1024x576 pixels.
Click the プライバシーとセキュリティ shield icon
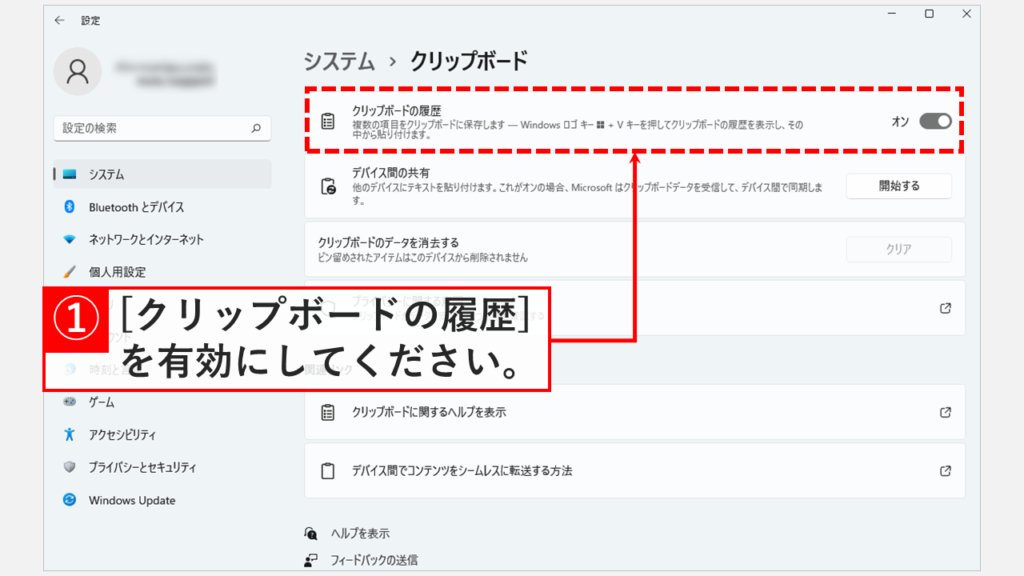click(70, 467)
